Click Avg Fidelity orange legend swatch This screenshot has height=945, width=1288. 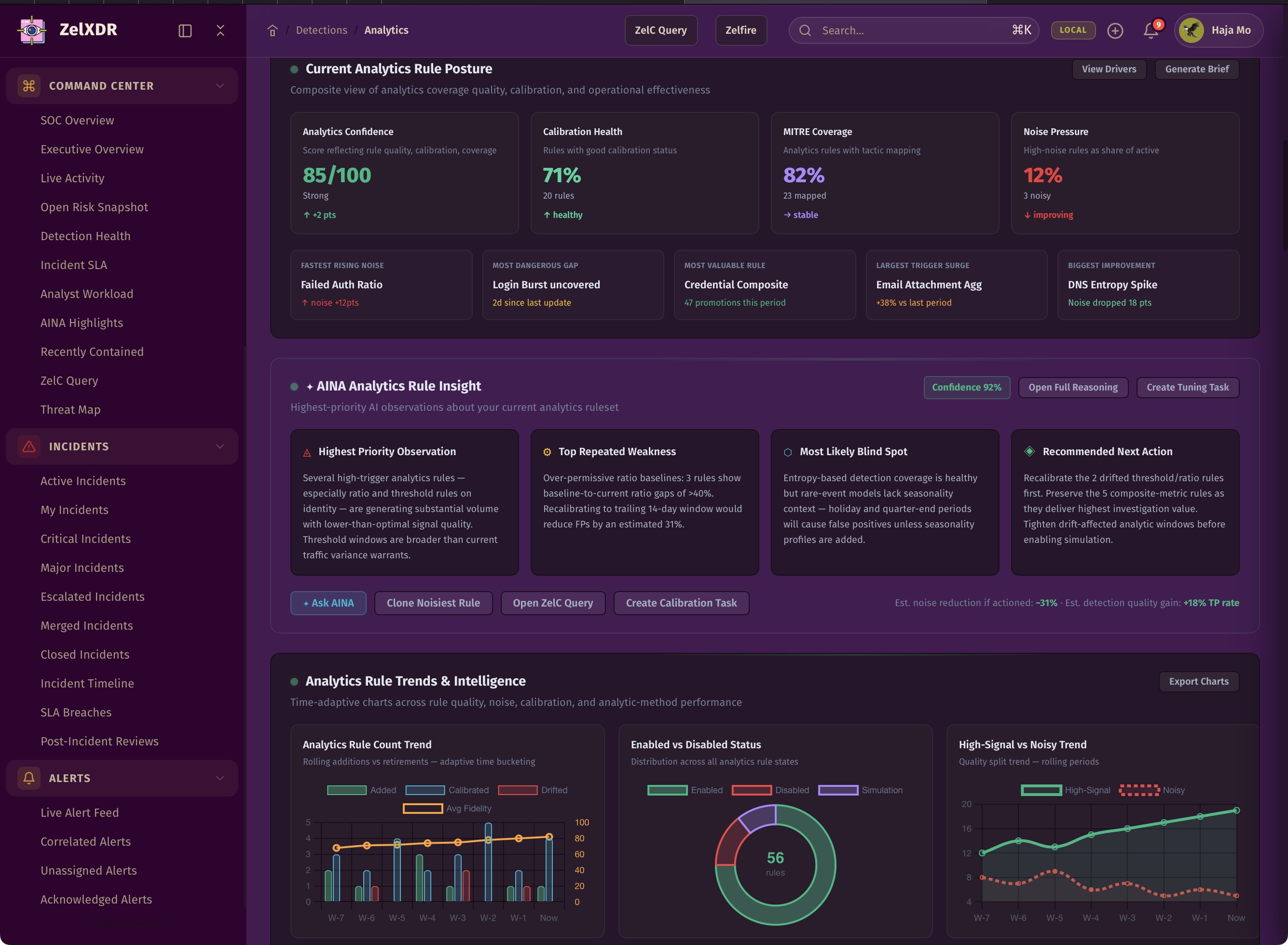pyautogui.click(x=423, y=808)
